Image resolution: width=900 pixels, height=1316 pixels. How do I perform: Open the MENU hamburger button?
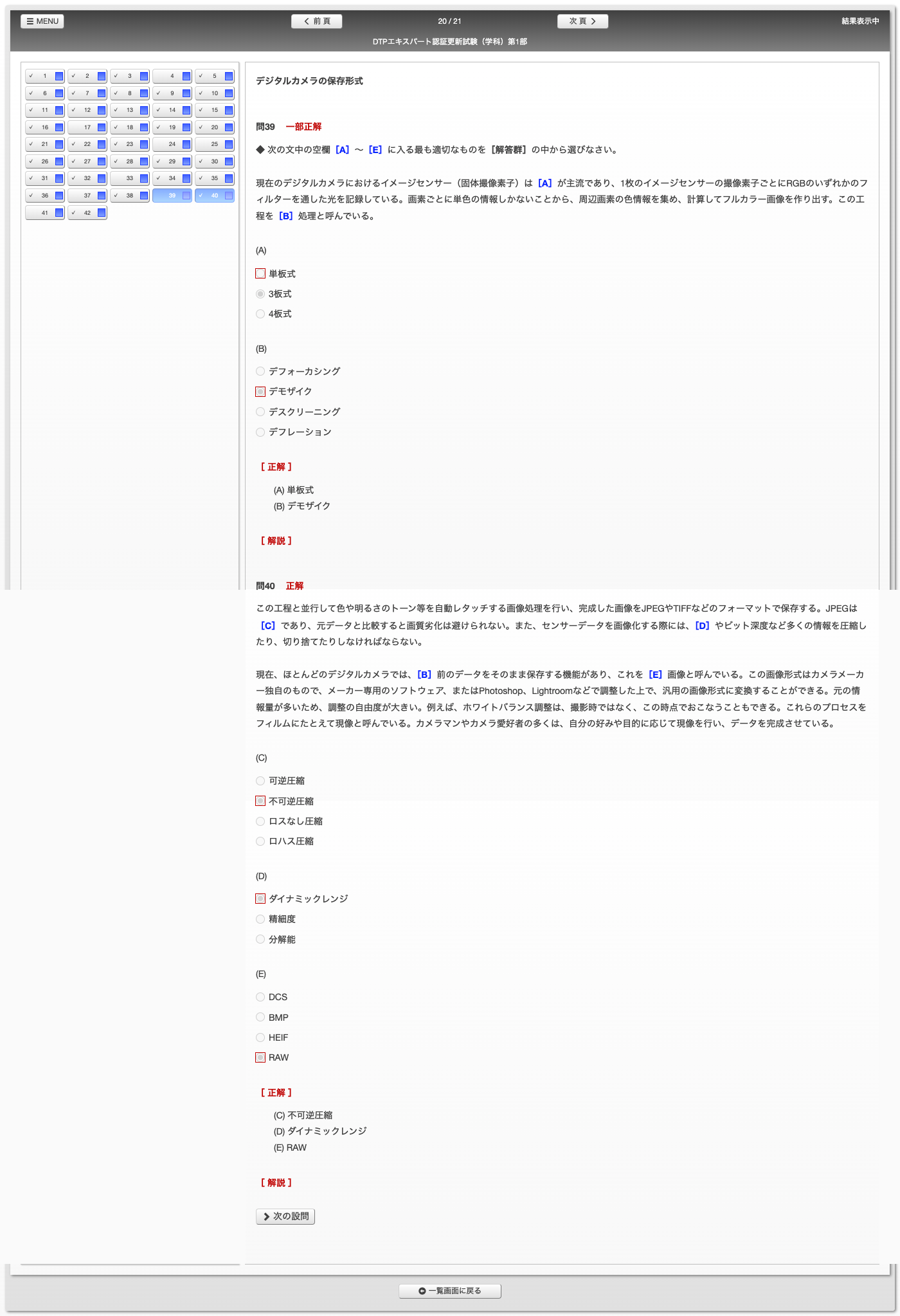coord(42,21)
